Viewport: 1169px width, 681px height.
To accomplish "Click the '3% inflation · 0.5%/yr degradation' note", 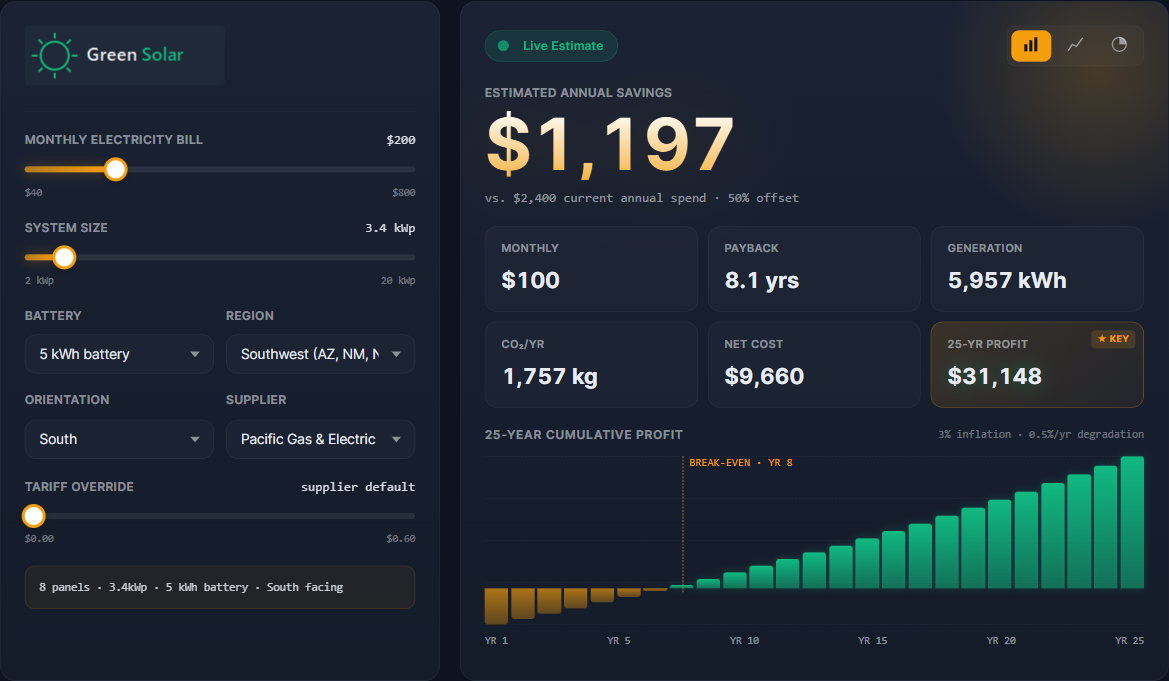I will pos(1041,434).
